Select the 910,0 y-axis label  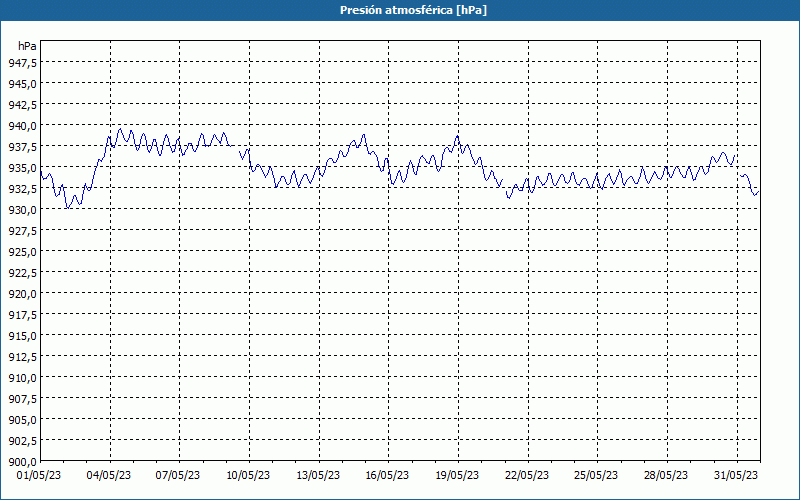(x=22, y=378)
